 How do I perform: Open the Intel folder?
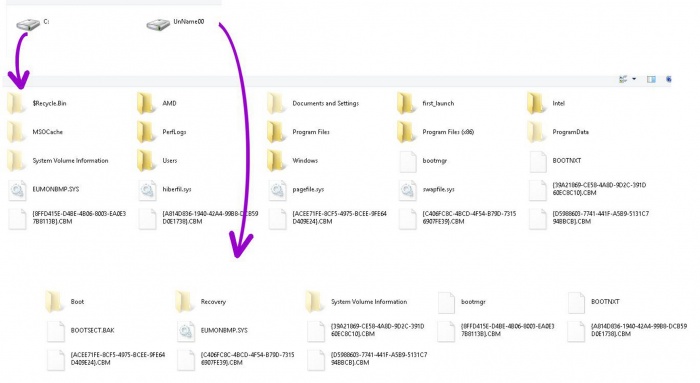pyautogui.click(x=546, y=103)
